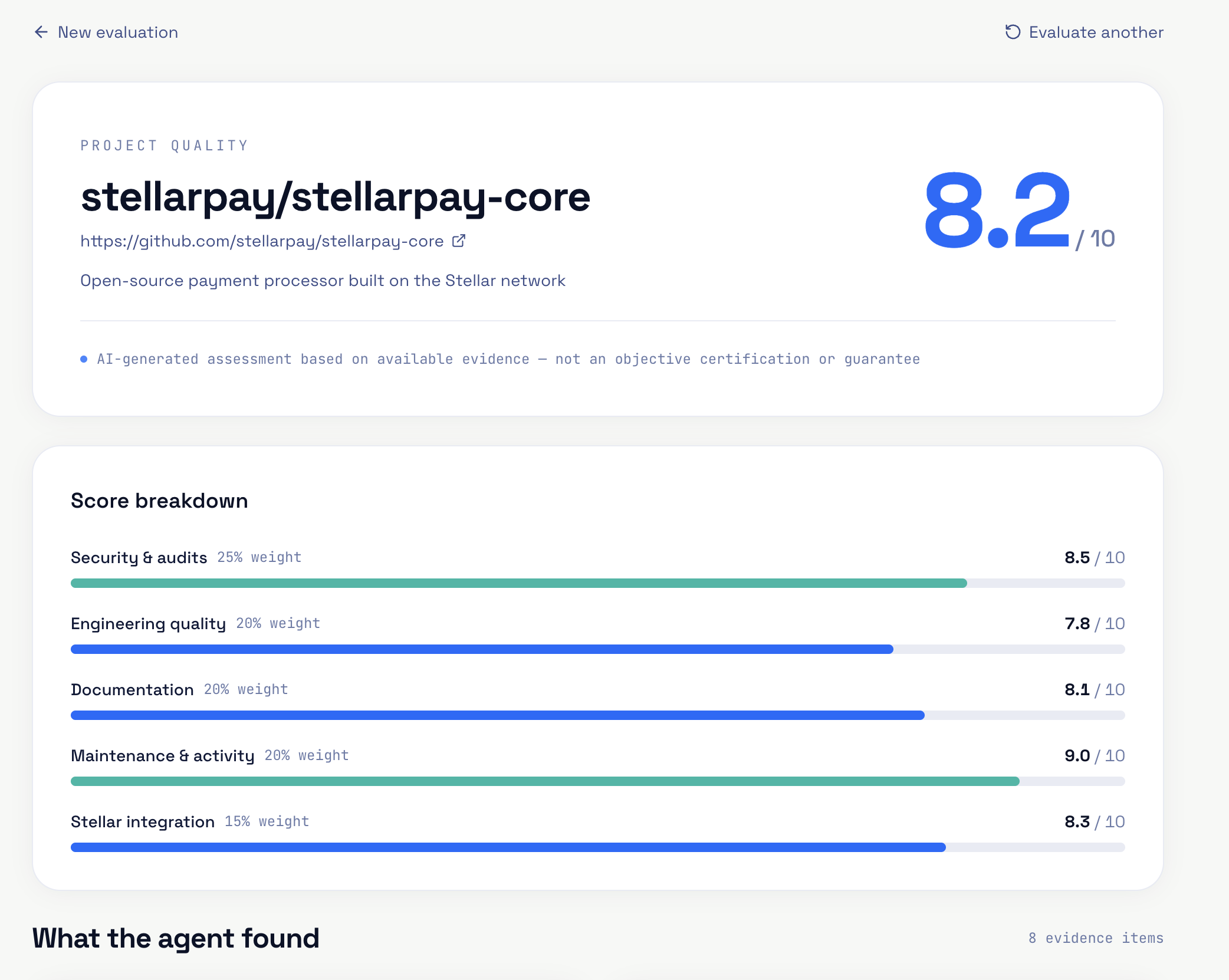Image resolution: width=1229 pixels, height=980 pixels.
Task: Click the project description about Stellar network
Action: pos(323,281)
